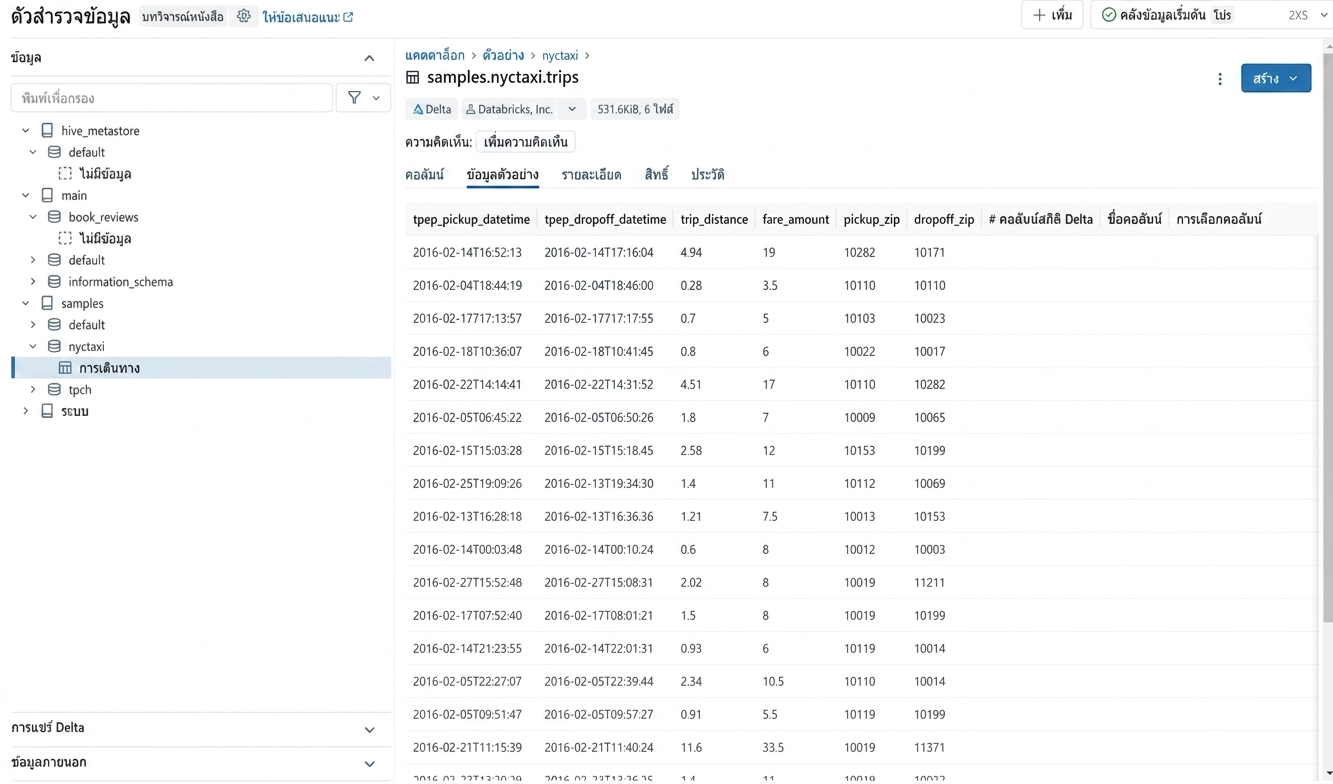The height and width of the screenshot is (784, 1333).
Task: Collapse main catalog tree node
Action: tap(26, 196)
